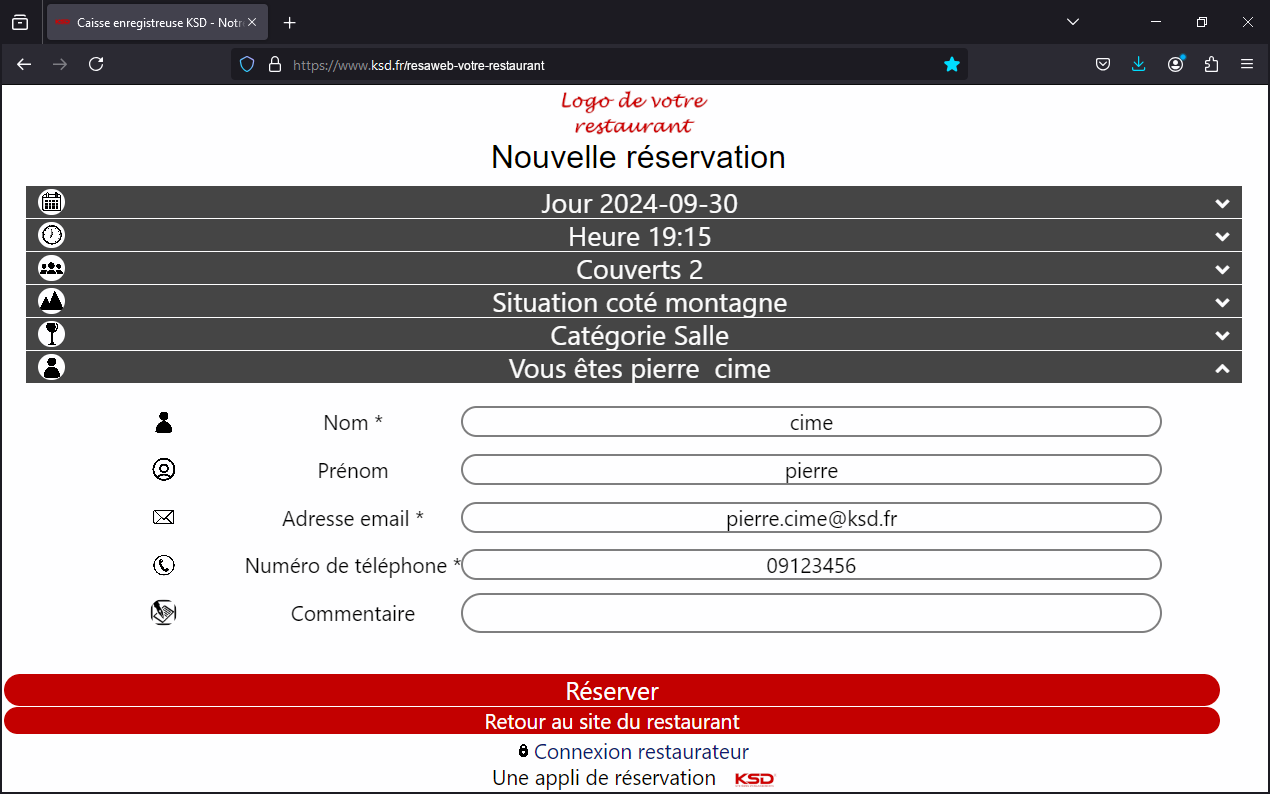Viewport: 1270px width, 794px height.
Task: Click the Réserver button
Action: (612, 690)
